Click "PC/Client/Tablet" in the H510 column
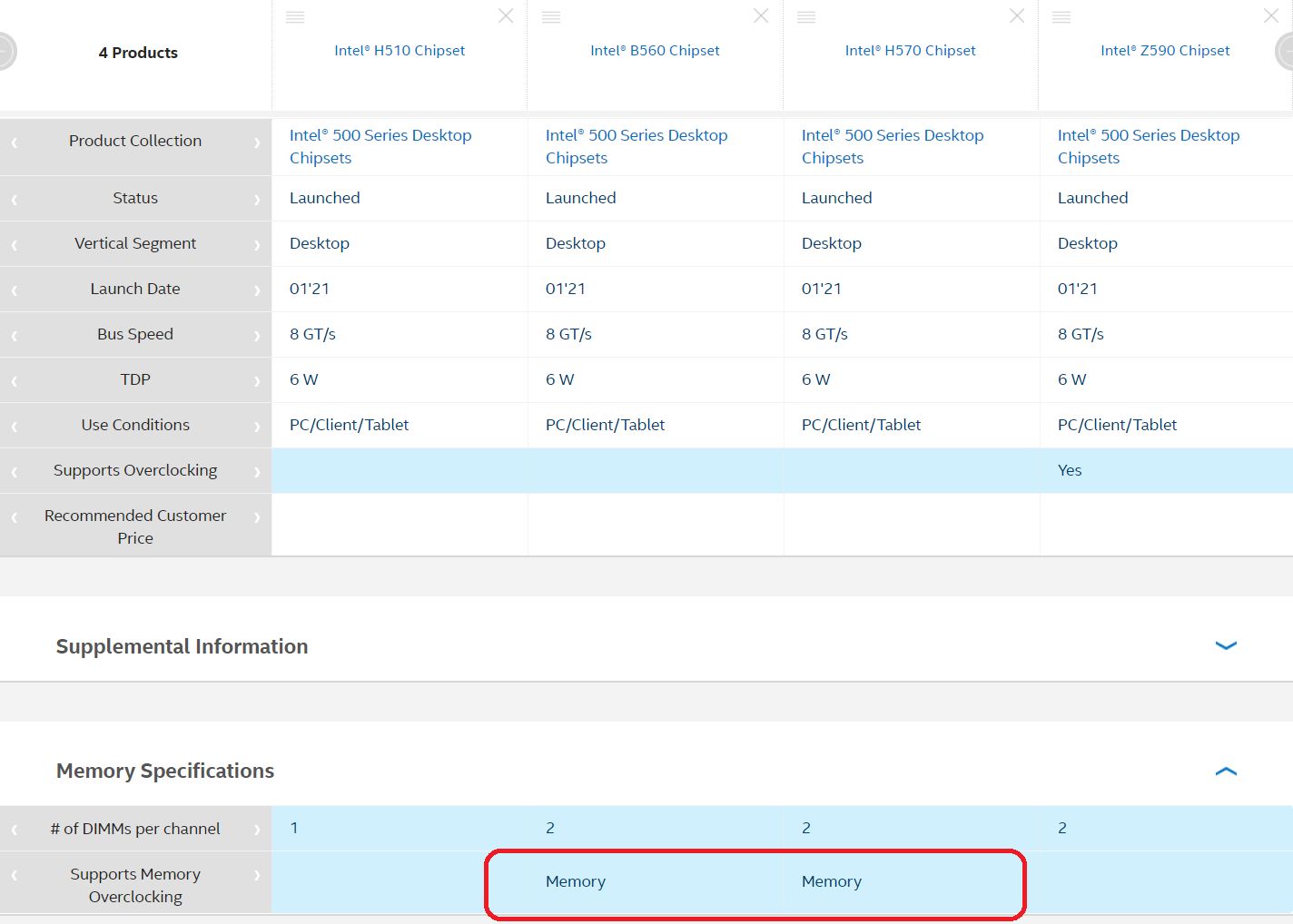Viewport: 1293px width, 924px height. (x=350, y=425)
